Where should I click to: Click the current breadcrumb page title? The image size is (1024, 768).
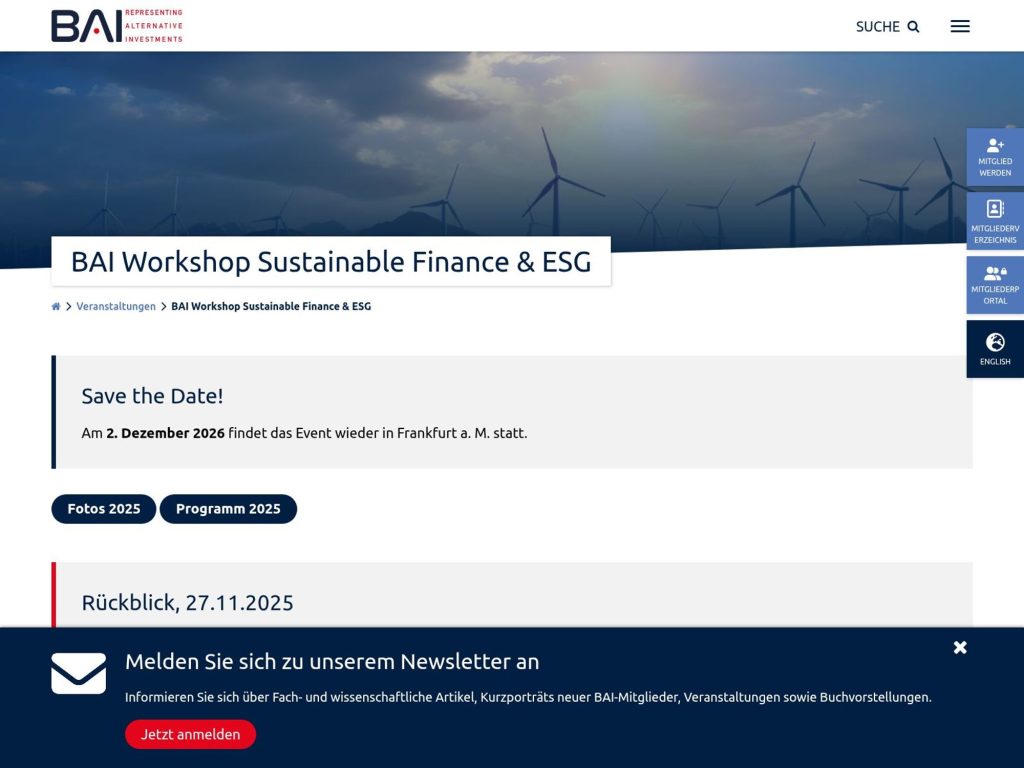pyautogui.click(x=270, y=306)
